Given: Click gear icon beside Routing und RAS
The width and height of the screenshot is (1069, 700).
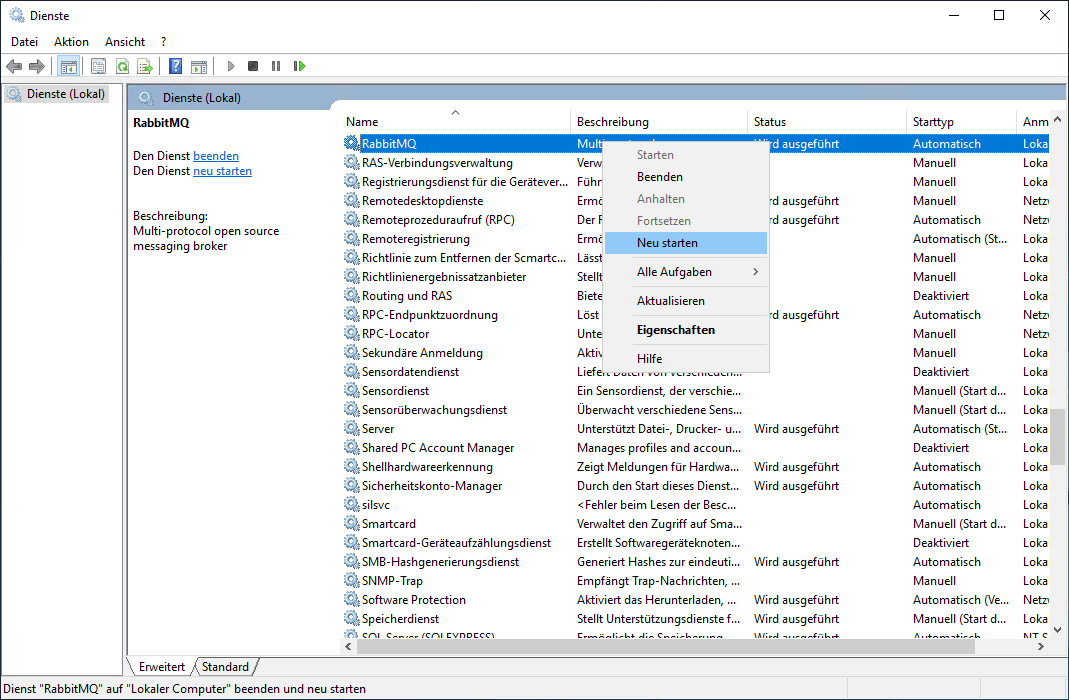Looking at the screenshot, I should click(x=351, y=295).
